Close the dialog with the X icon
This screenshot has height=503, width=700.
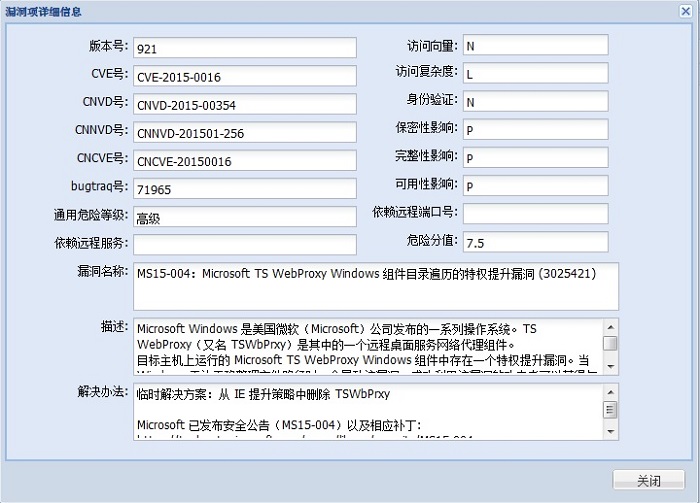tap(685, 11)
